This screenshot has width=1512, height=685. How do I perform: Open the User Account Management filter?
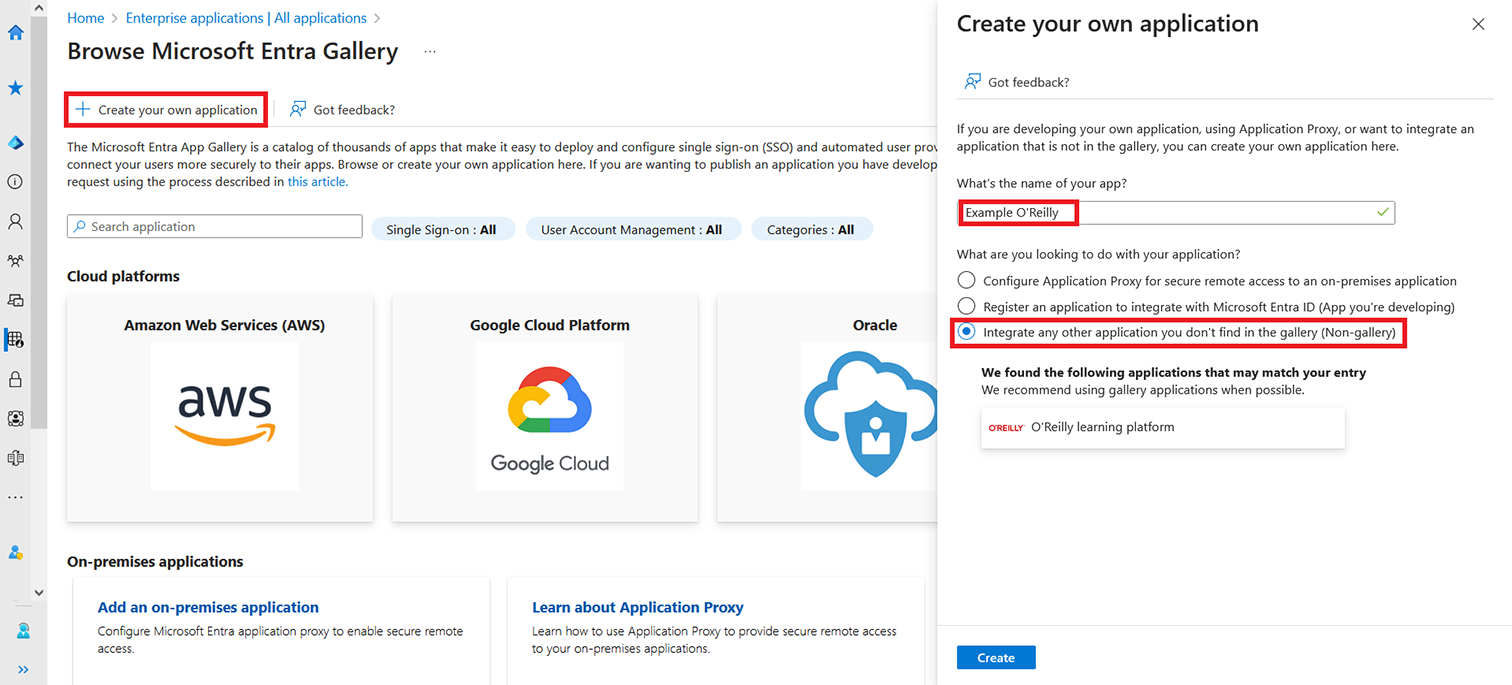pyautogui.click(x=633, y=229)
